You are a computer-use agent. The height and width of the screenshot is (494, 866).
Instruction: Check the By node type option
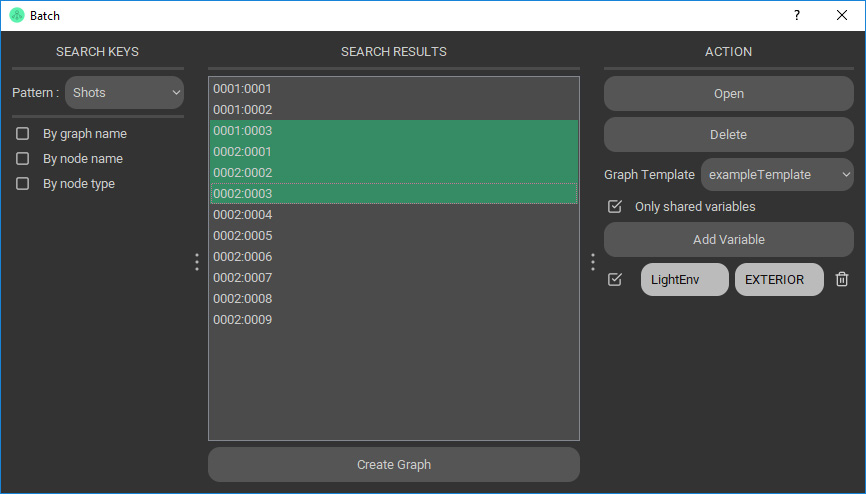click(x=23, y=184)
